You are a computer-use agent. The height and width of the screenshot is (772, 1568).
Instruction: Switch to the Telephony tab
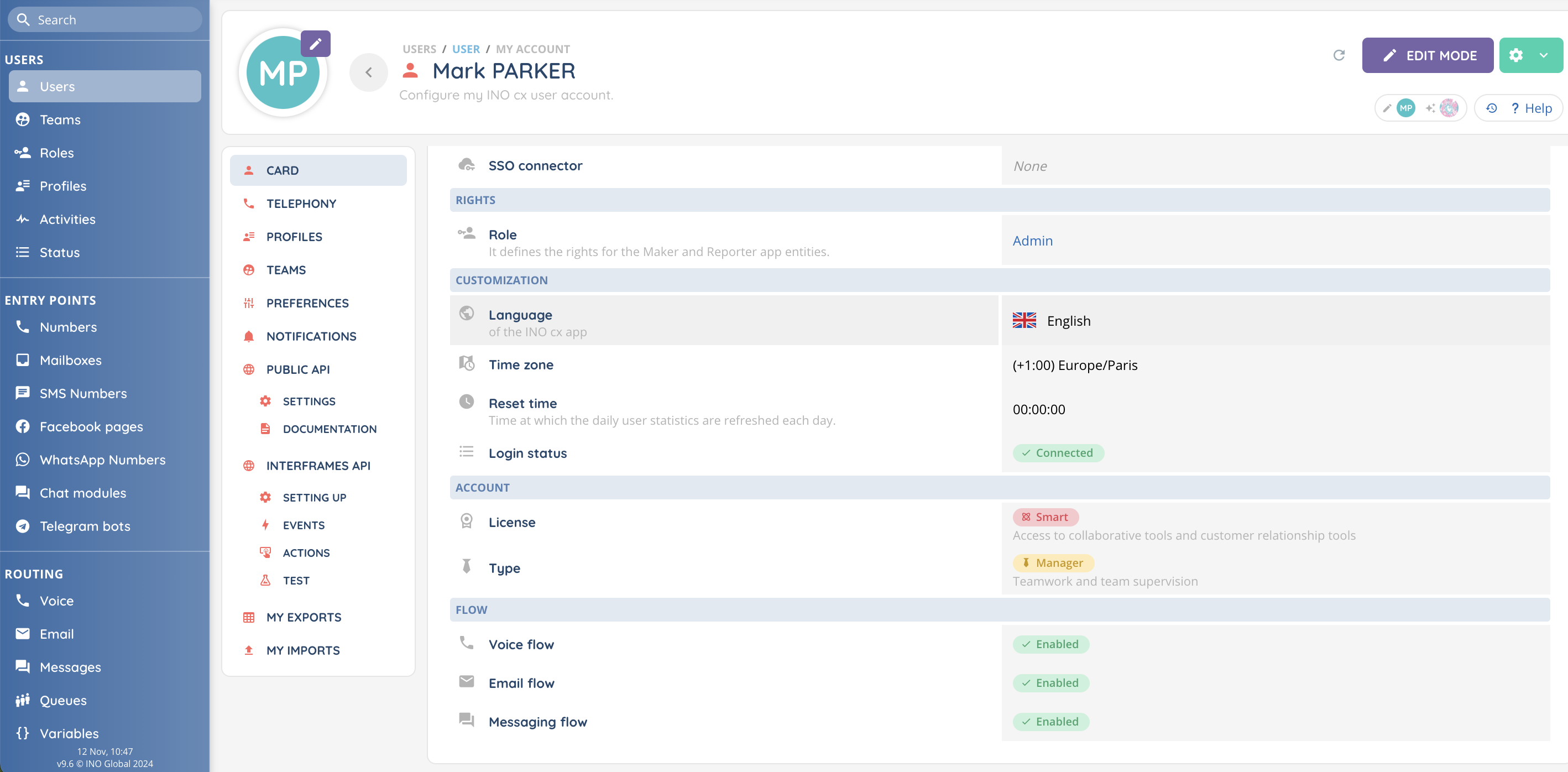301,204
